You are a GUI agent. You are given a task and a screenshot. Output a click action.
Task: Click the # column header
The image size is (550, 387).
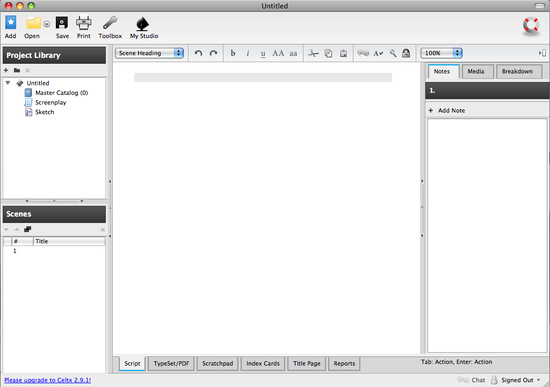[x=22, y=241]
